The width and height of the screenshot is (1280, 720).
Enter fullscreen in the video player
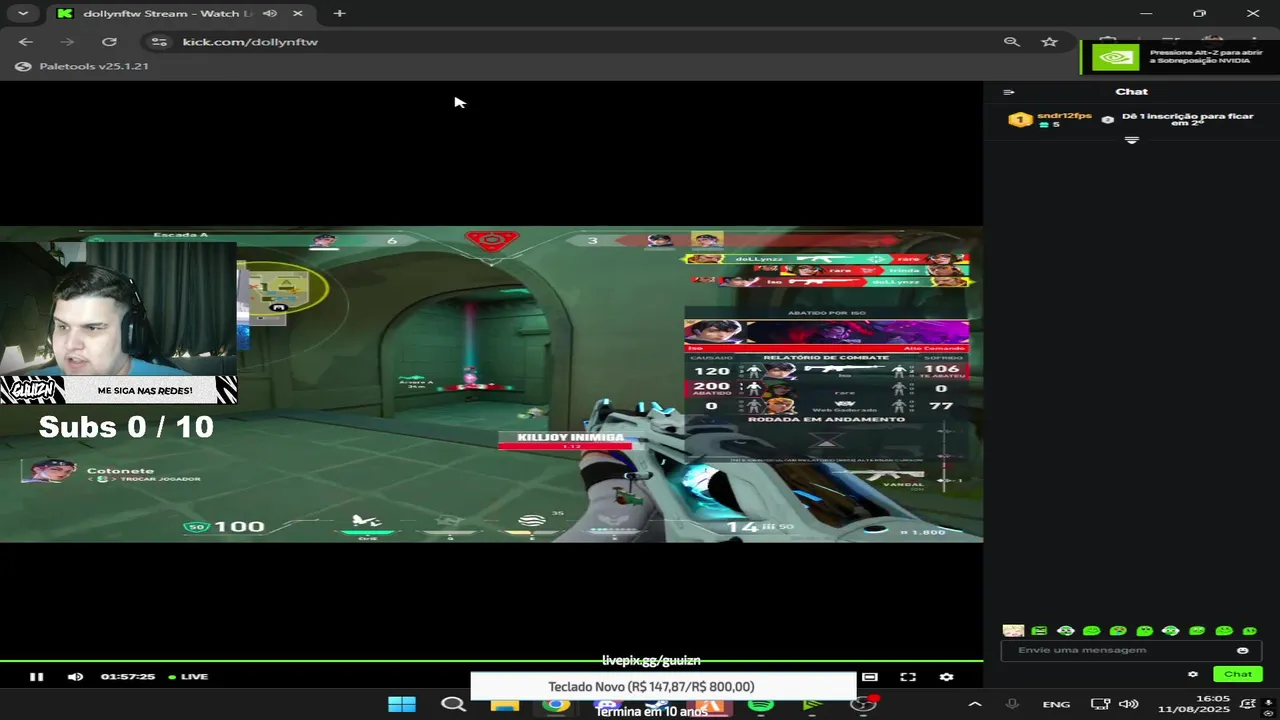point(908,677)
